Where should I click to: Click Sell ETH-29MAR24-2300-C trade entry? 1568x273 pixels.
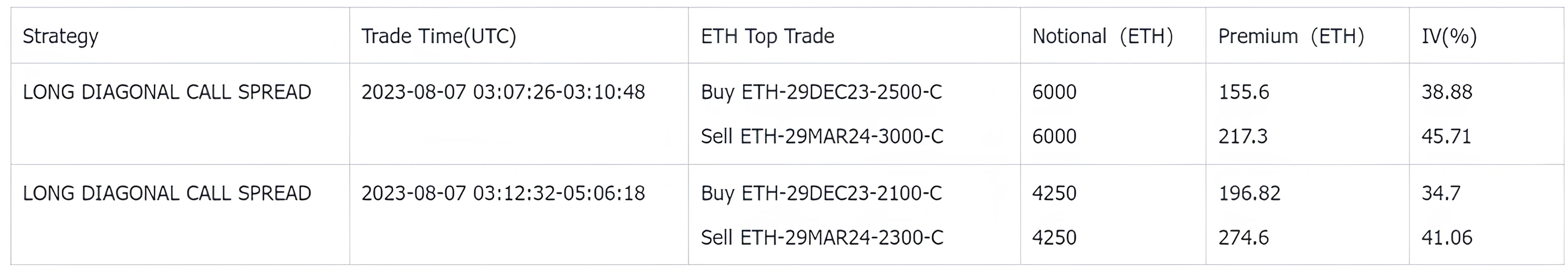[x=822, y=237]
